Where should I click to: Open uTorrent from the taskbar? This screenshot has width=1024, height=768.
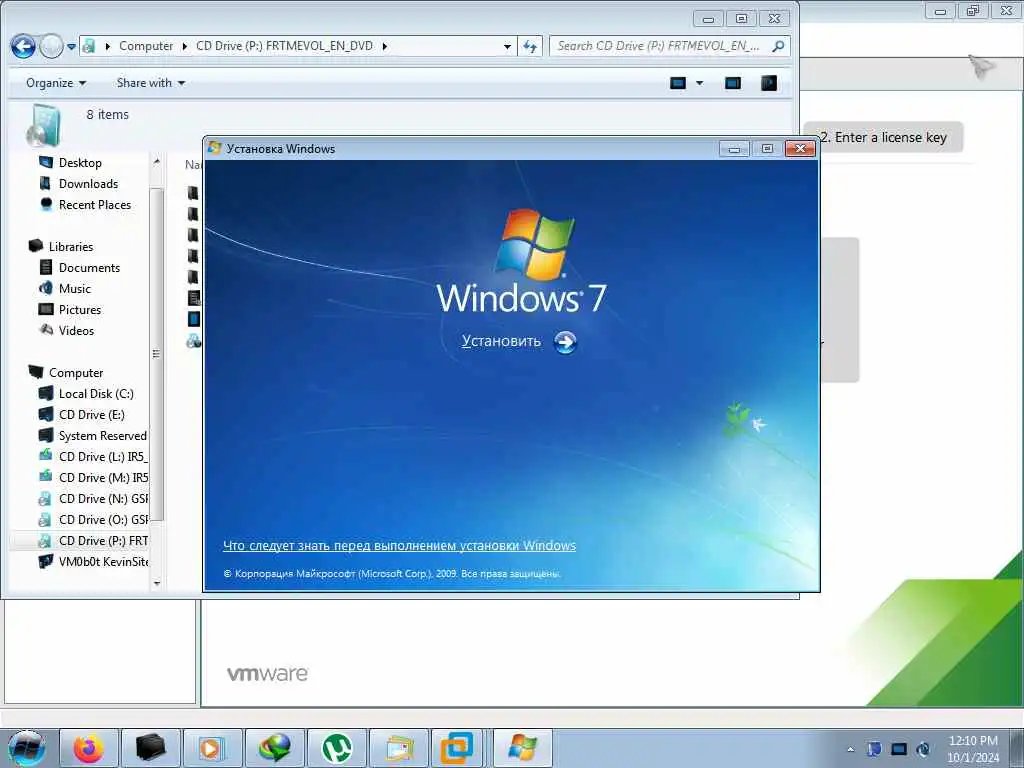336,748
